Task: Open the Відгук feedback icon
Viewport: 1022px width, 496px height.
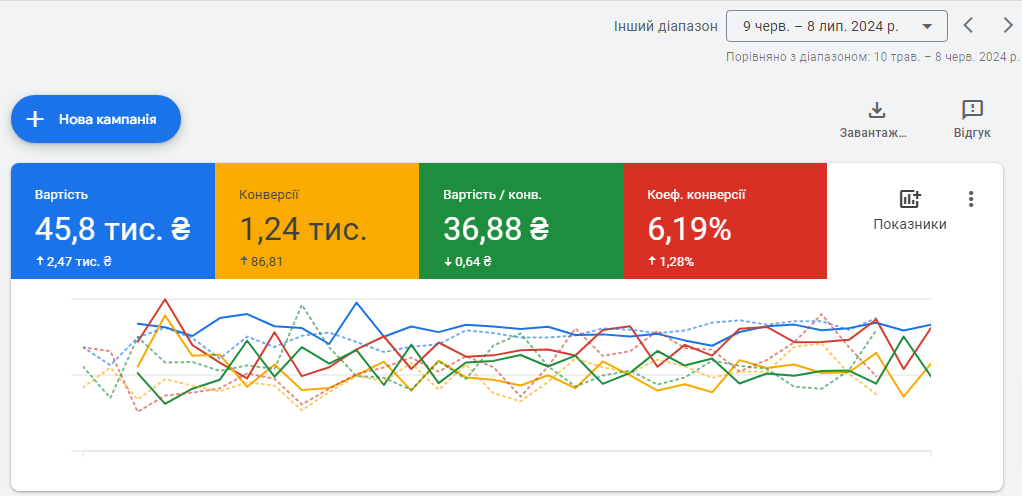Action: (971, 110)
